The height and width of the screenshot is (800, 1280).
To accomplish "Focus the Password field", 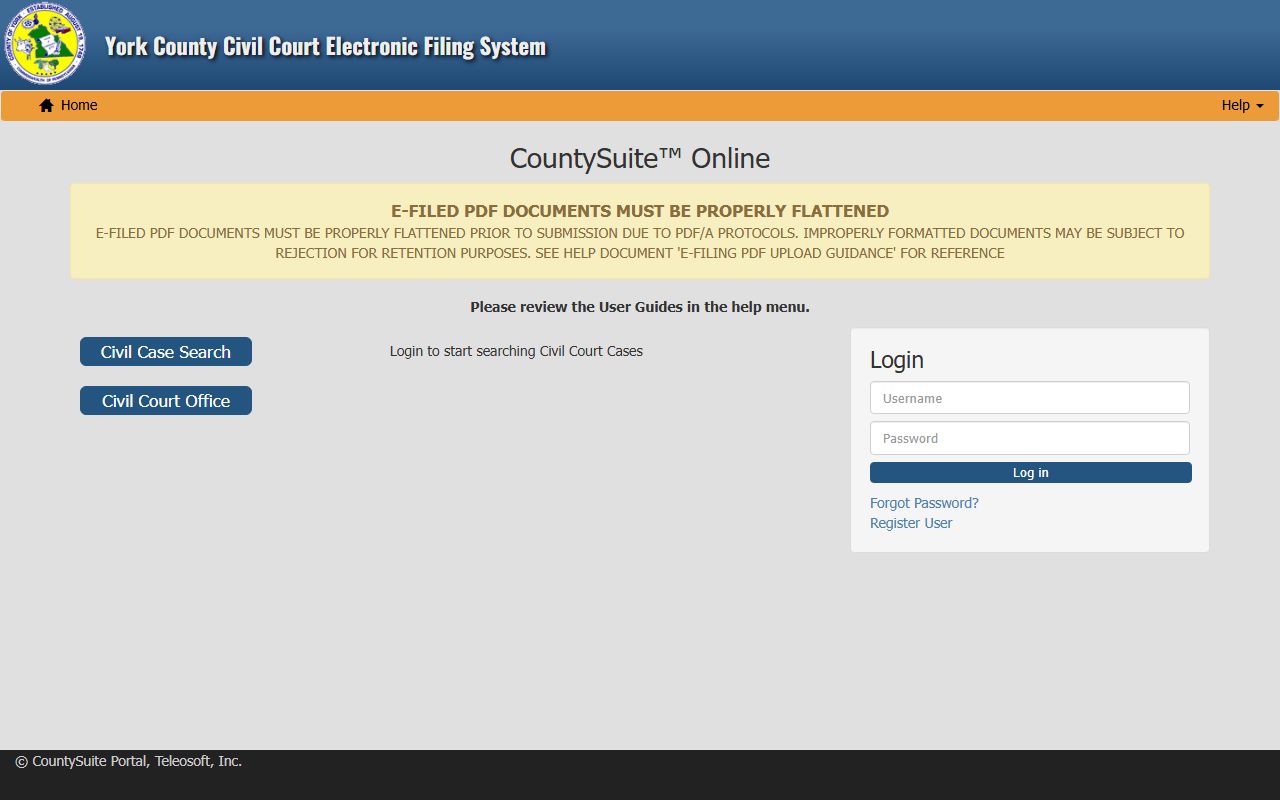I will point(1030,438).
